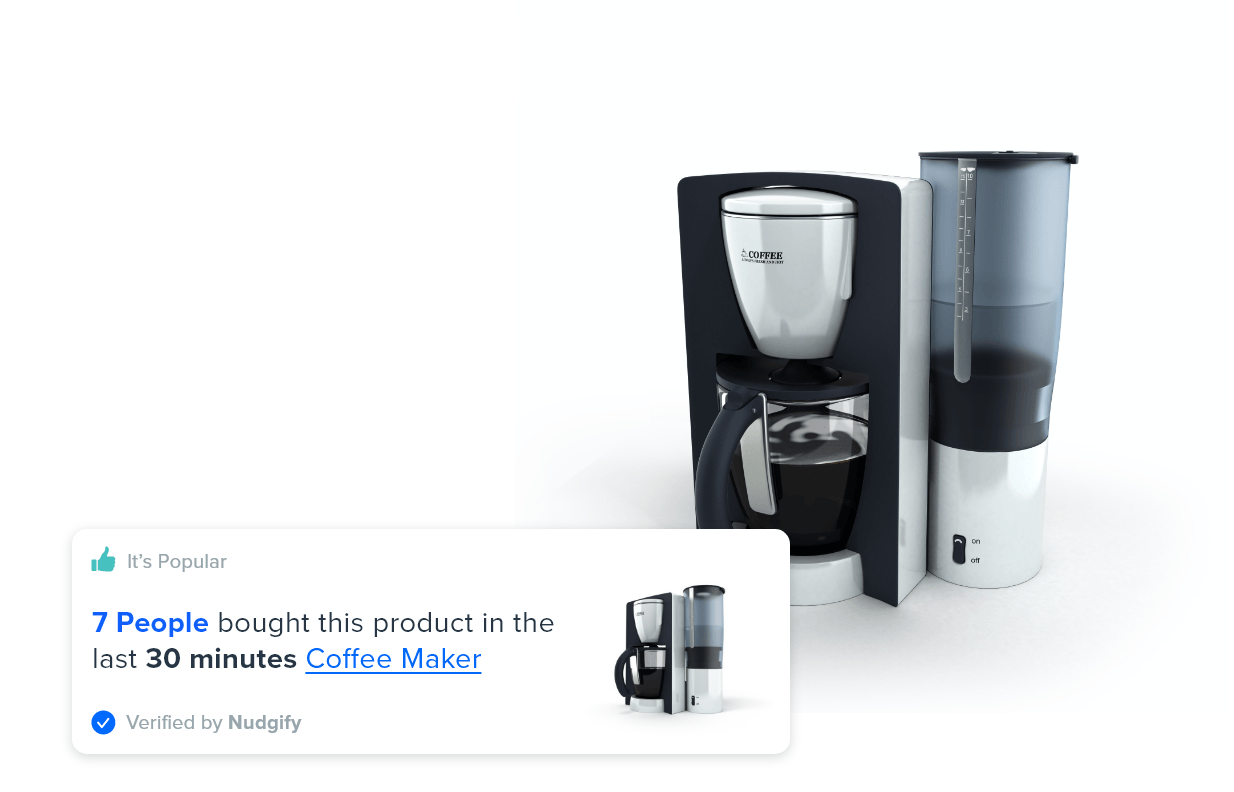Image resolution: width=1234 pixels, height=792 pixels.
Task: Click the COFFEE label on the filter basket
Action: 765,255
